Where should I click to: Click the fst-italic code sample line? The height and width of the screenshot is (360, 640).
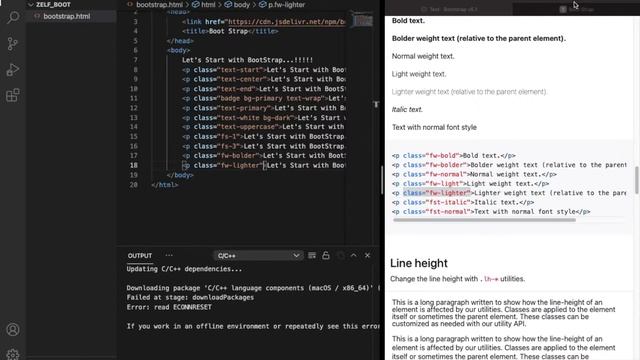[463, 202]
